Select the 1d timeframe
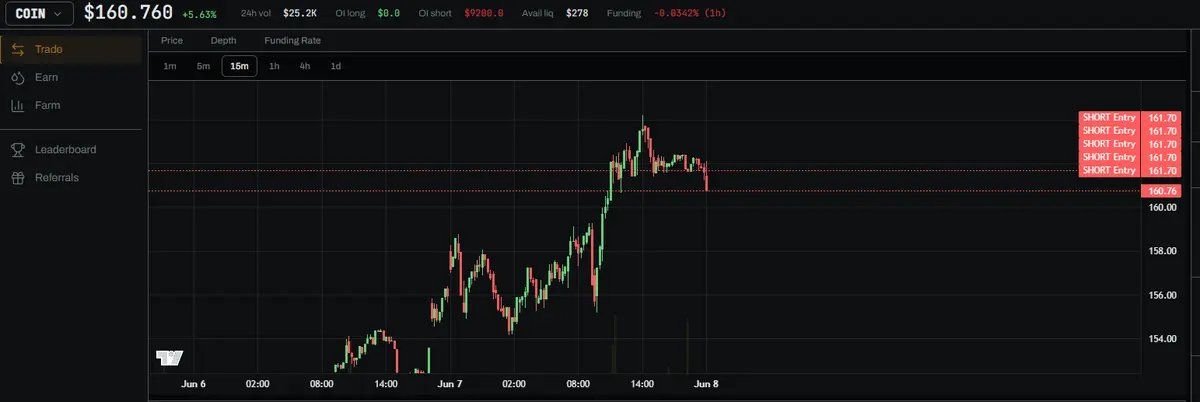 (336, 66)
